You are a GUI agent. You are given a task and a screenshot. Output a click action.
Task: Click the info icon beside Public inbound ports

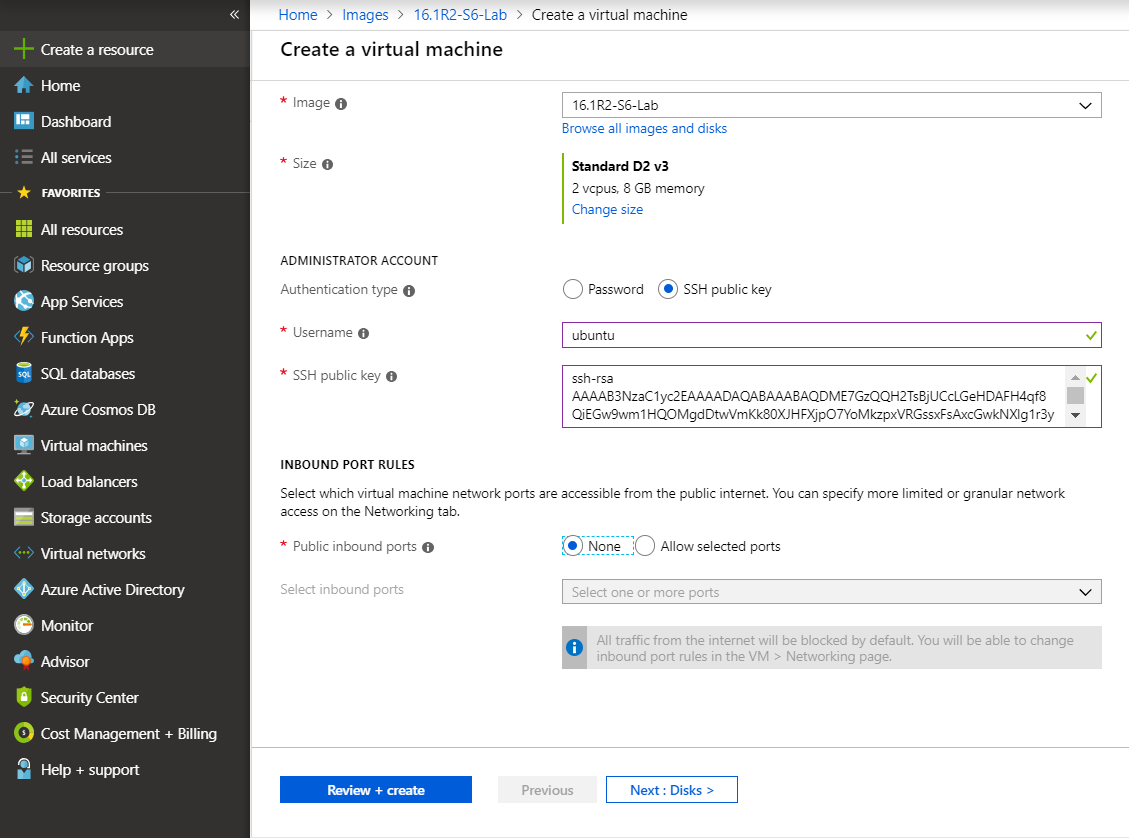click(428, 547)
